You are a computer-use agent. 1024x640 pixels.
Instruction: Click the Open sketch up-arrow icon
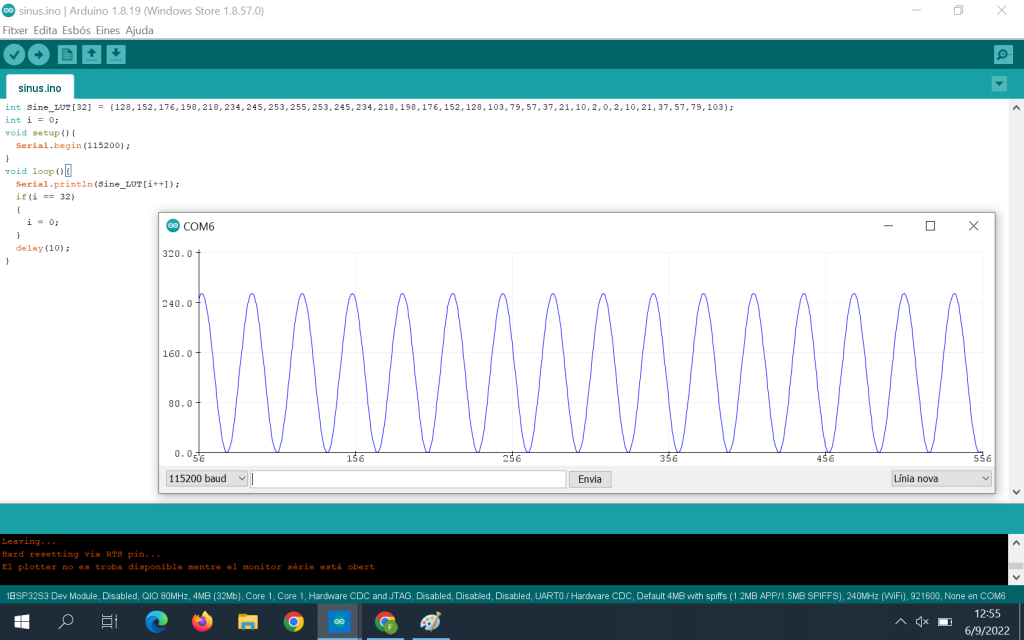pyautogui.click(x=91, y=55)
